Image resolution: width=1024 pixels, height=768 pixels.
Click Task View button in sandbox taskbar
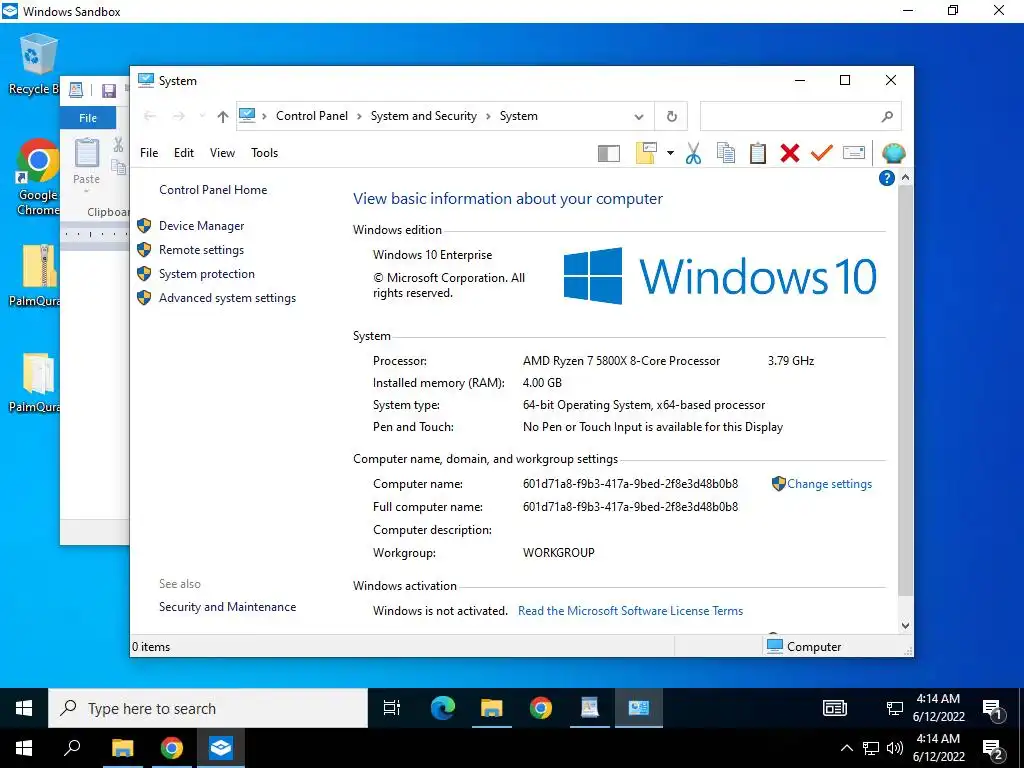392,709
